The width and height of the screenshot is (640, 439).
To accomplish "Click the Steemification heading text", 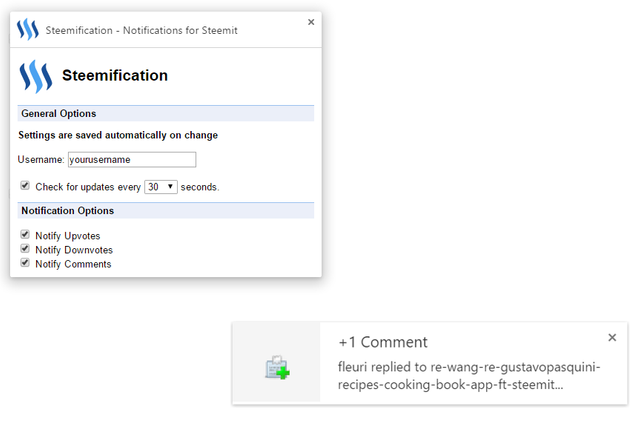I will tap(115, 75).
